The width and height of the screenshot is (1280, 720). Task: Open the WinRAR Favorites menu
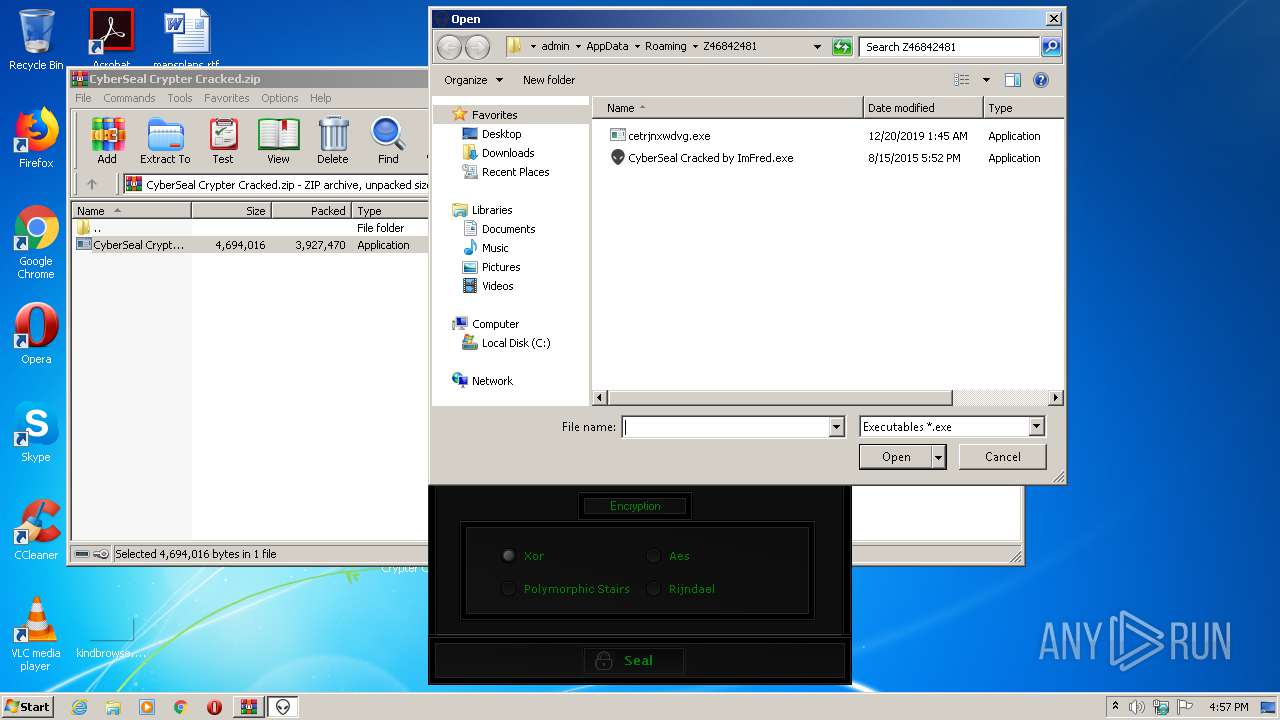227,98
